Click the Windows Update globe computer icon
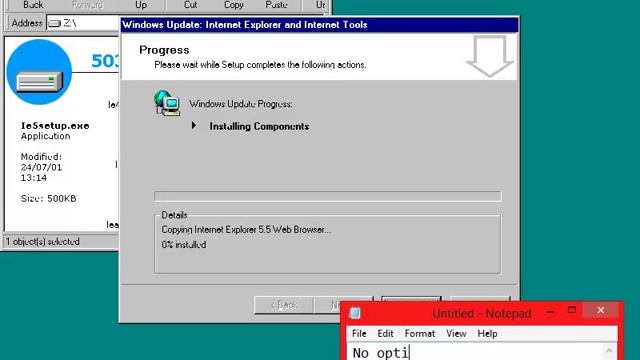The height and width of the screenshot is (360, 640). 167,103
